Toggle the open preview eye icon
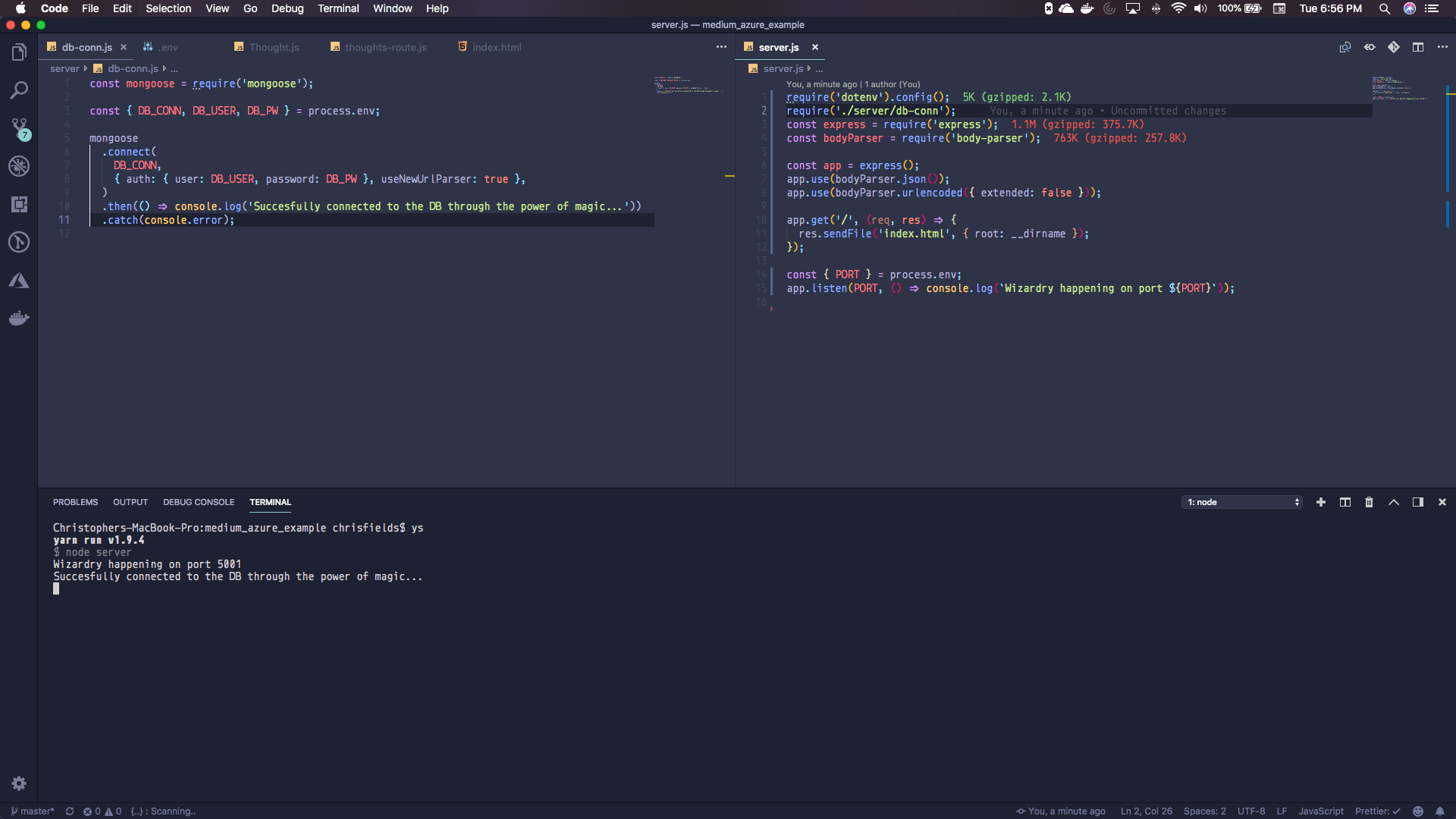Screen dimensions: 1456x819 tap(1370, 46)
